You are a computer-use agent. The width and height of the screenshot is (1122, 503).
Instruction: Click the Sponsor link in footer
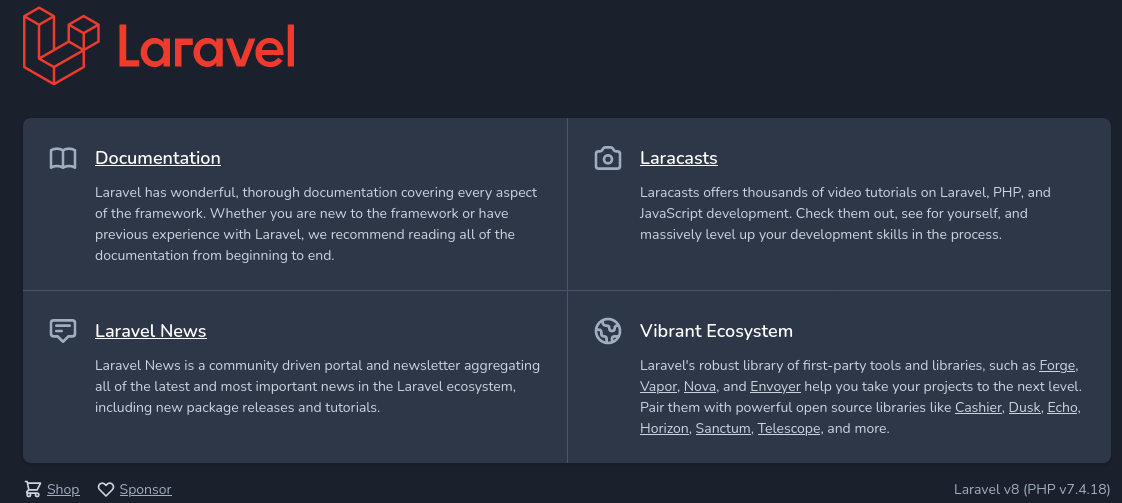(x=145, y=489)
